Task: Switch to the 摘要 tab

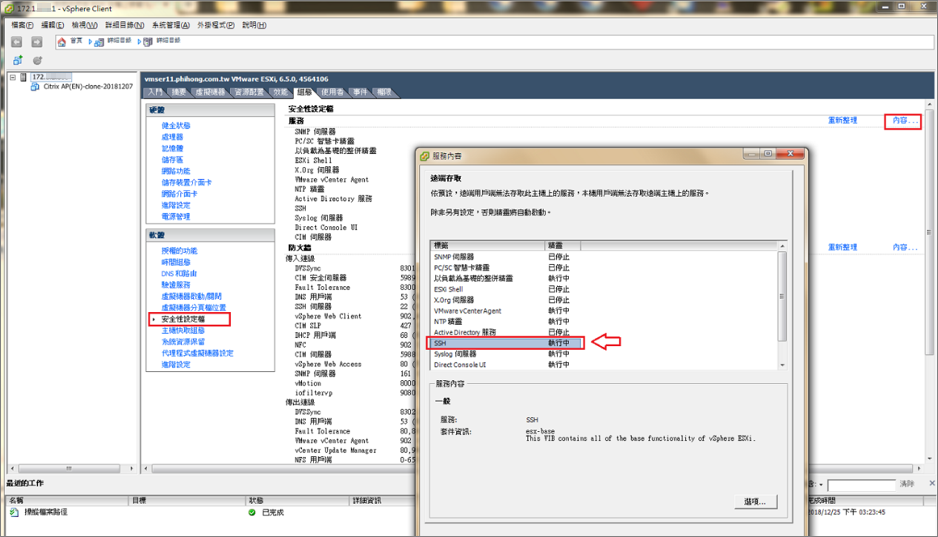Action: point(179,92)
